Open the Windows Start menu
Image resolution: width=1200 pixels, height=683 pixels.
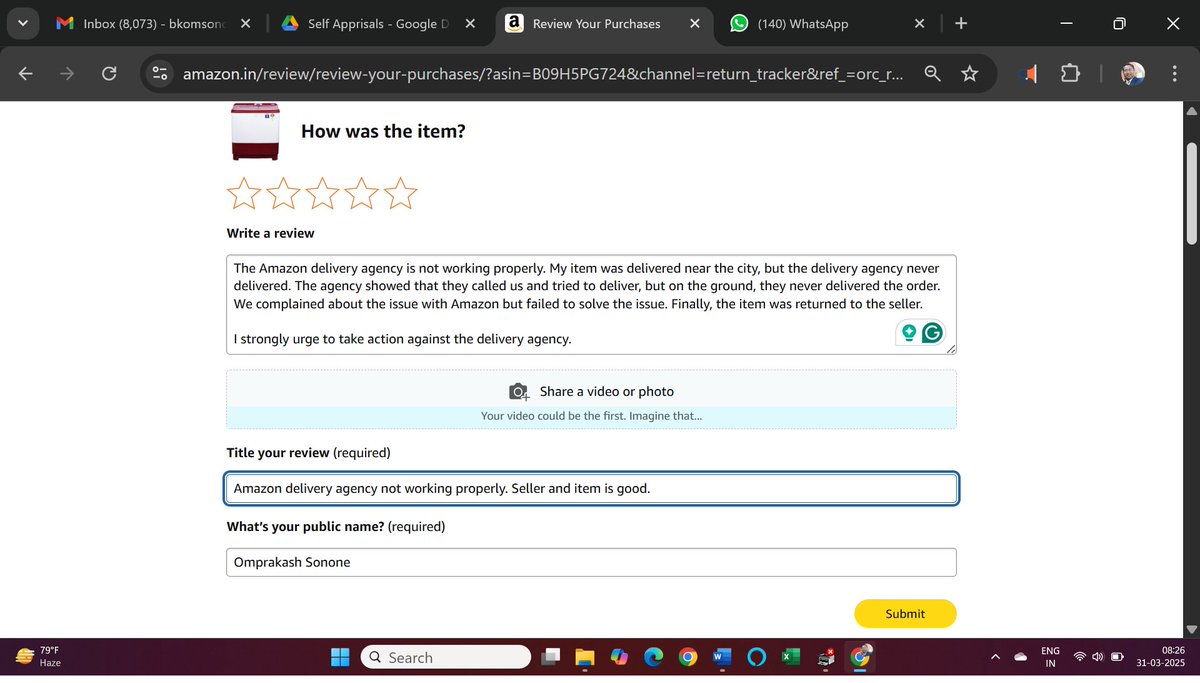[x=340, y=657]
